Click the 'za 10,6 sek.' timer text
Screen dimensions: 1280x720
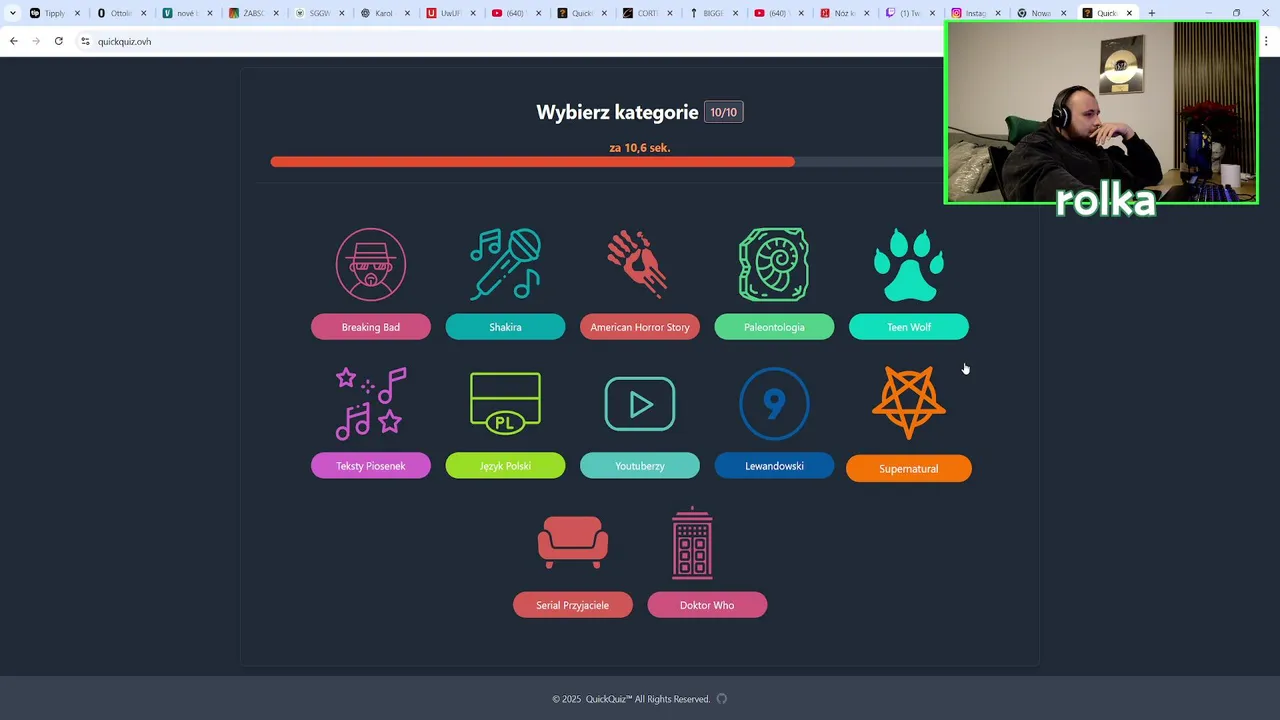point(639,148)
